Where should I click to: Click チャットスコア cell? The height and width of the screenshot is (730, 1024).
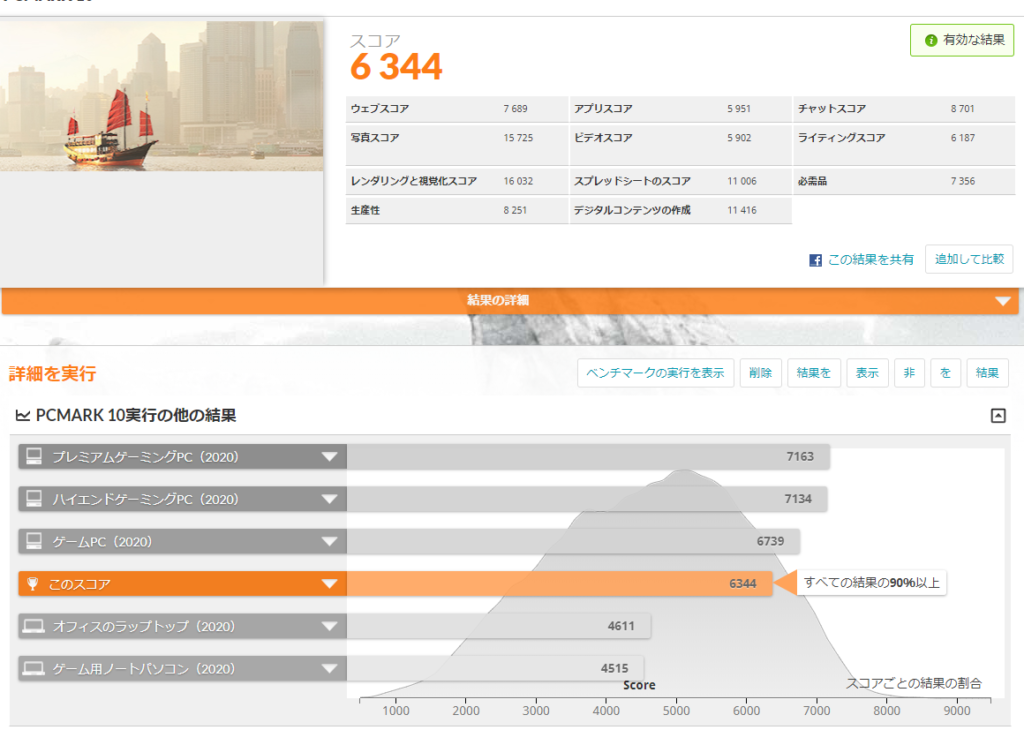click(x=904, y=109)
